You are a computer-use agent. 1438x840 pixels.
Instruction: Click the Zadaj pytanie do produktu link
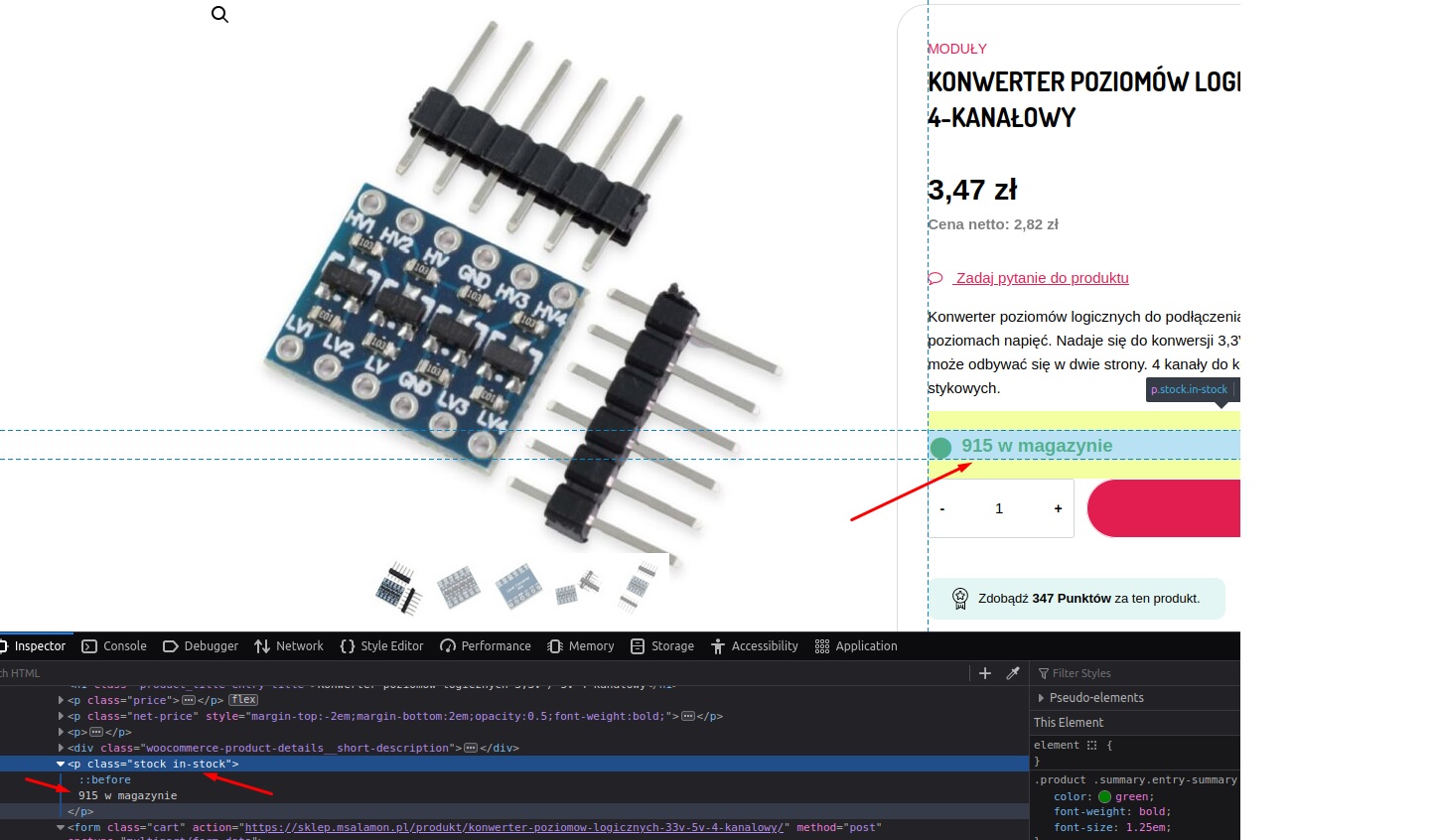click(x=1042, y=278)
